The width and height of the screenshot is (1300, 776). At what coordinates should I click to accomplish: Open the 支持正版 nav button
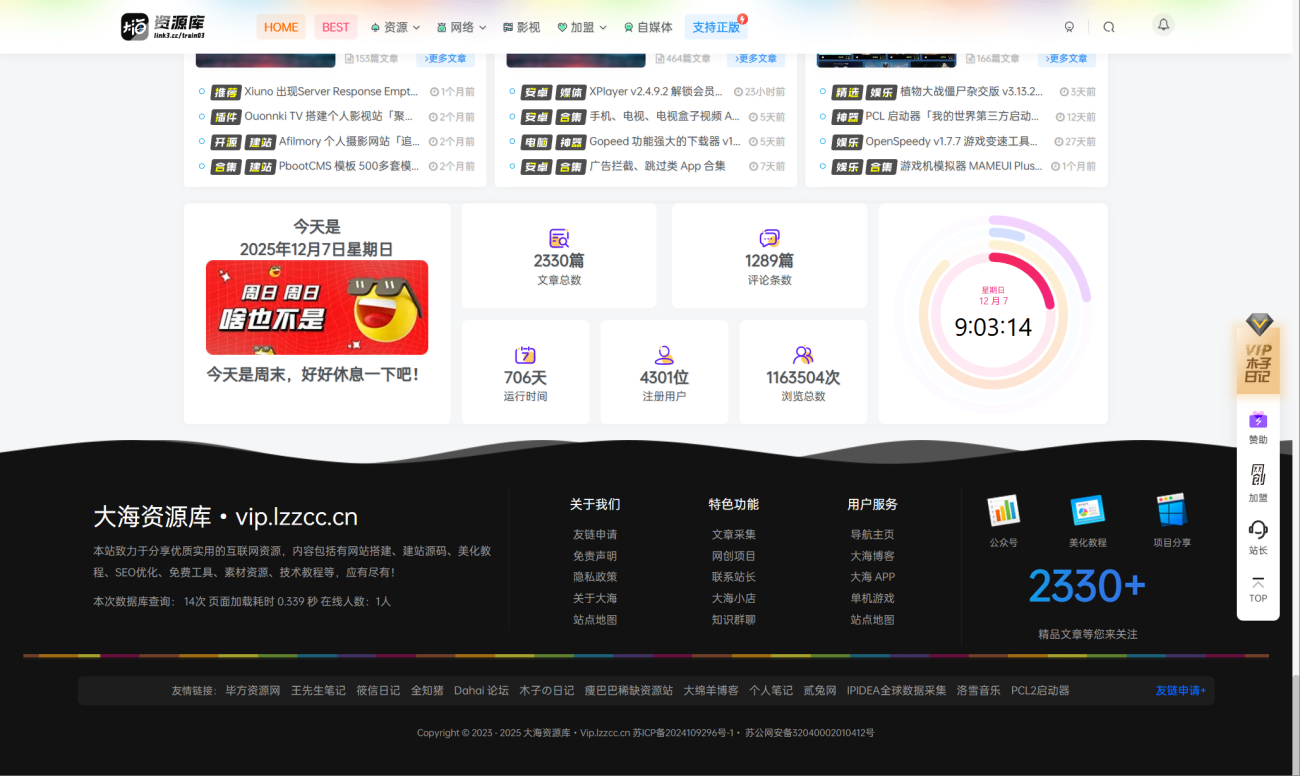click(716, 27)
